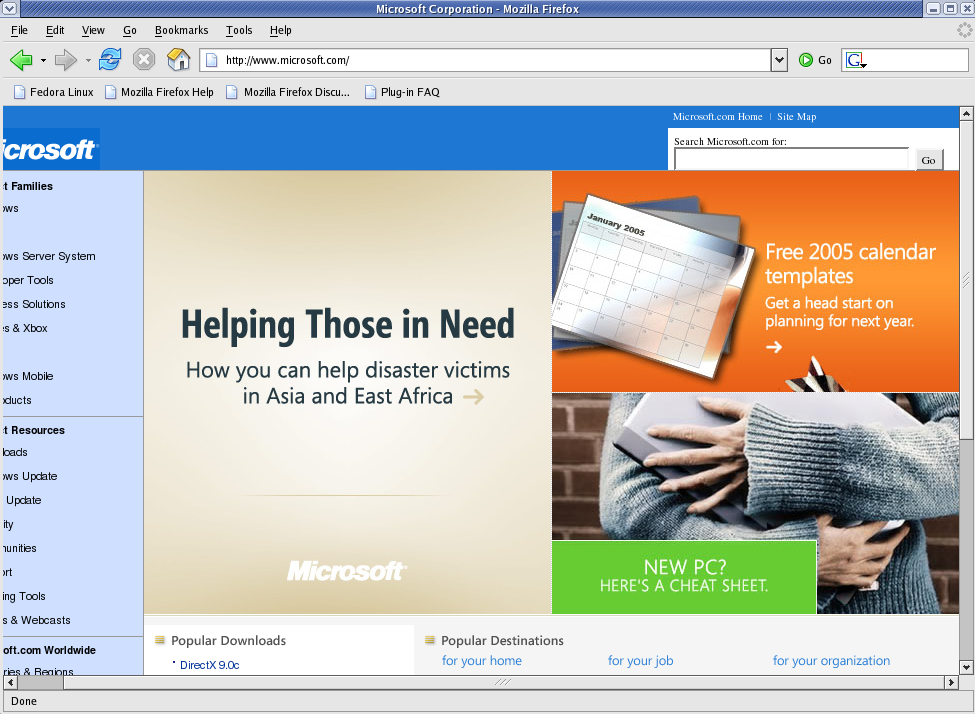Click the New PC cheat sheet banner
The height and width of the screenshot is (714, 975).
(684, 577)
